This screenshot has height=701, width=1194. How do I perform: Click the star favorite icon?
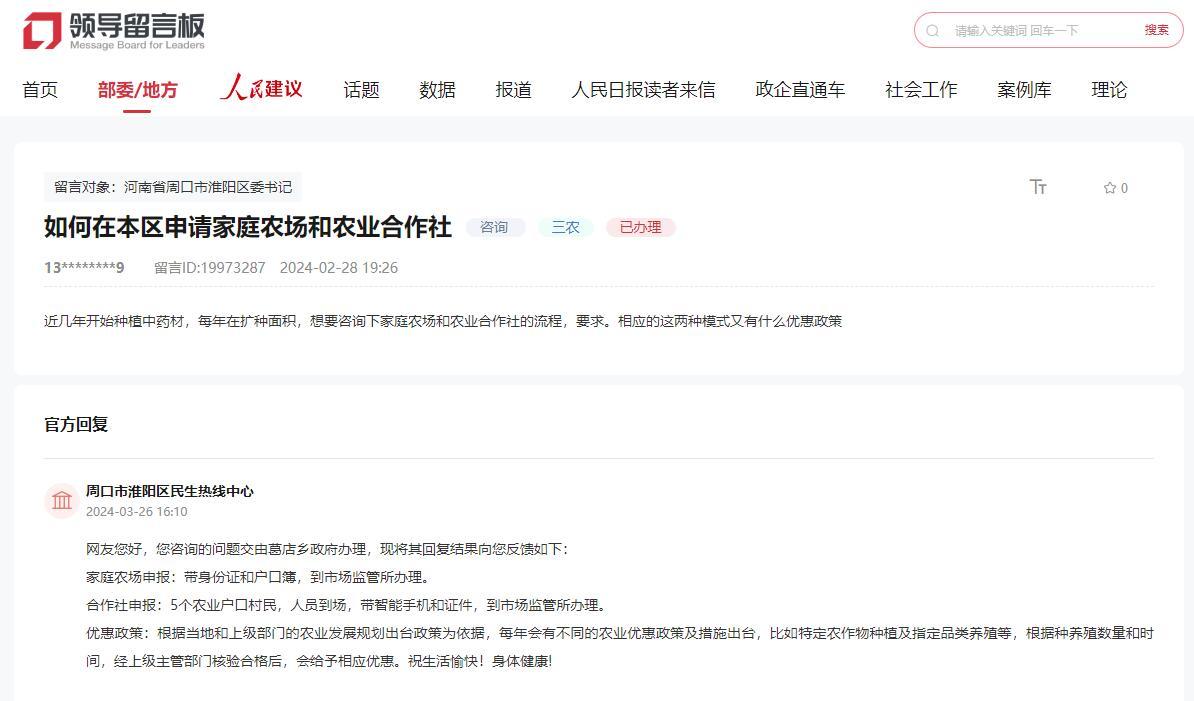tap(1109, 188)
